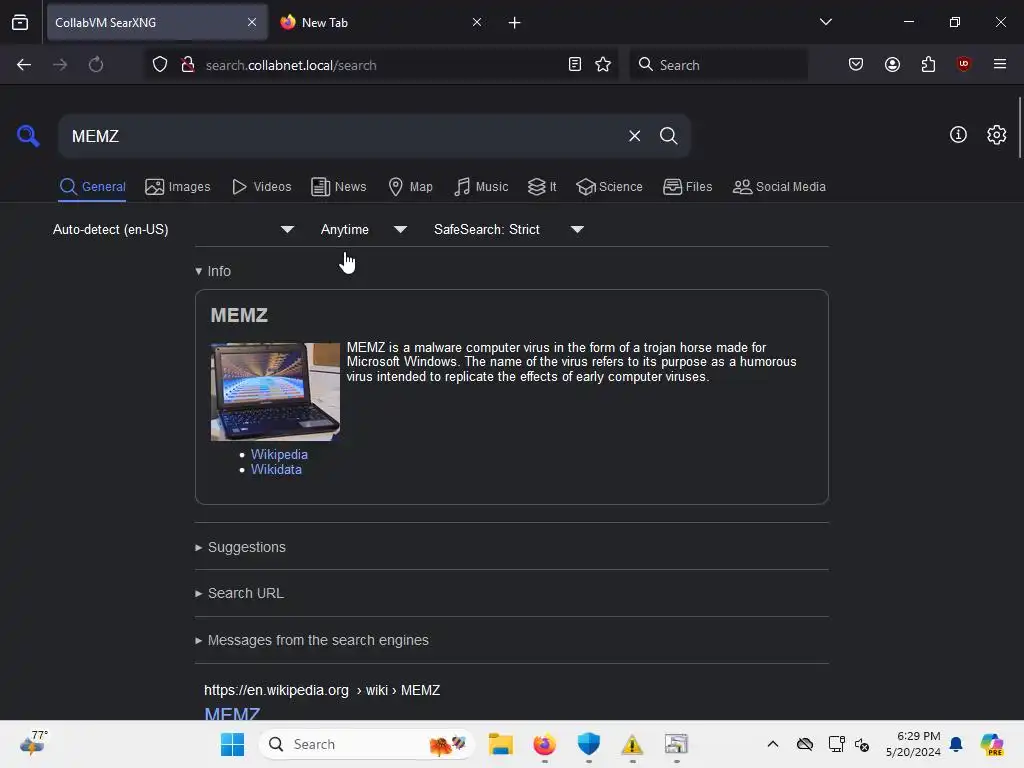The height and width of the screenshot is (768, 1024).
Task: Open the SafeSearch: Strict dropdown
Action: coord(509,229)
